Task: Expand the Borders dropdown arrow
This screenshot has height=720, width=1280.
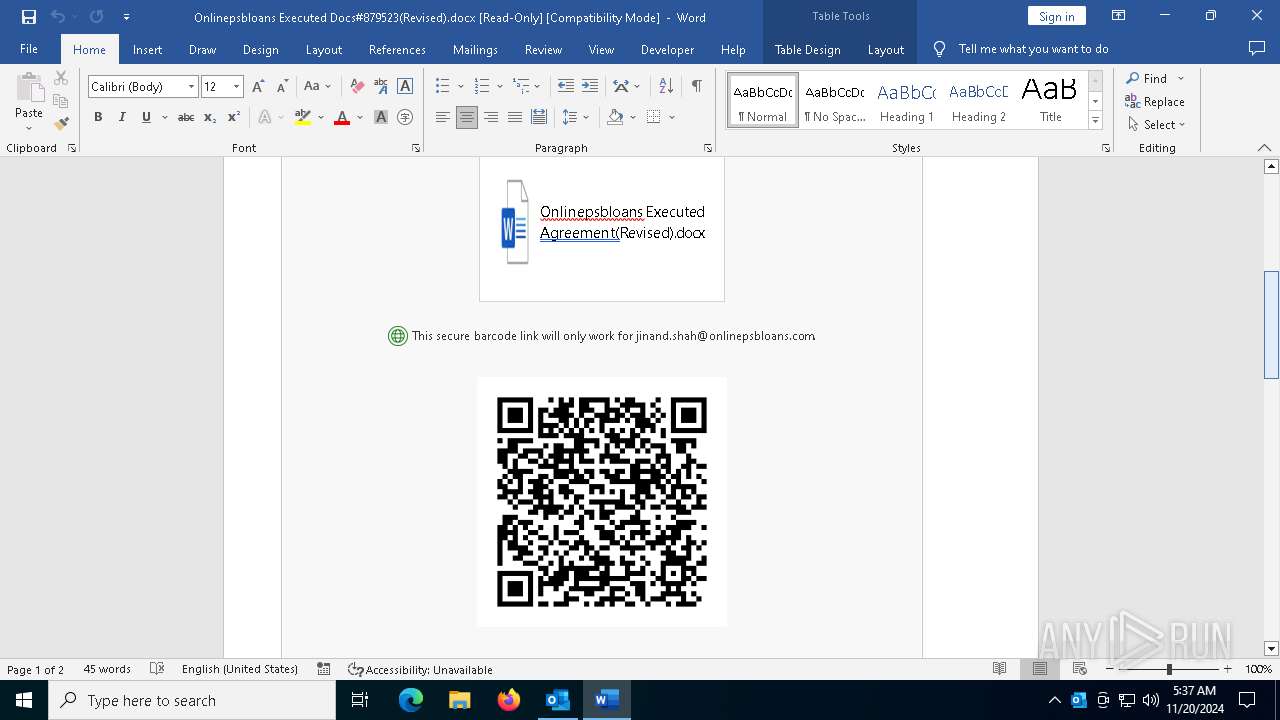Action: tap(672, 117)
